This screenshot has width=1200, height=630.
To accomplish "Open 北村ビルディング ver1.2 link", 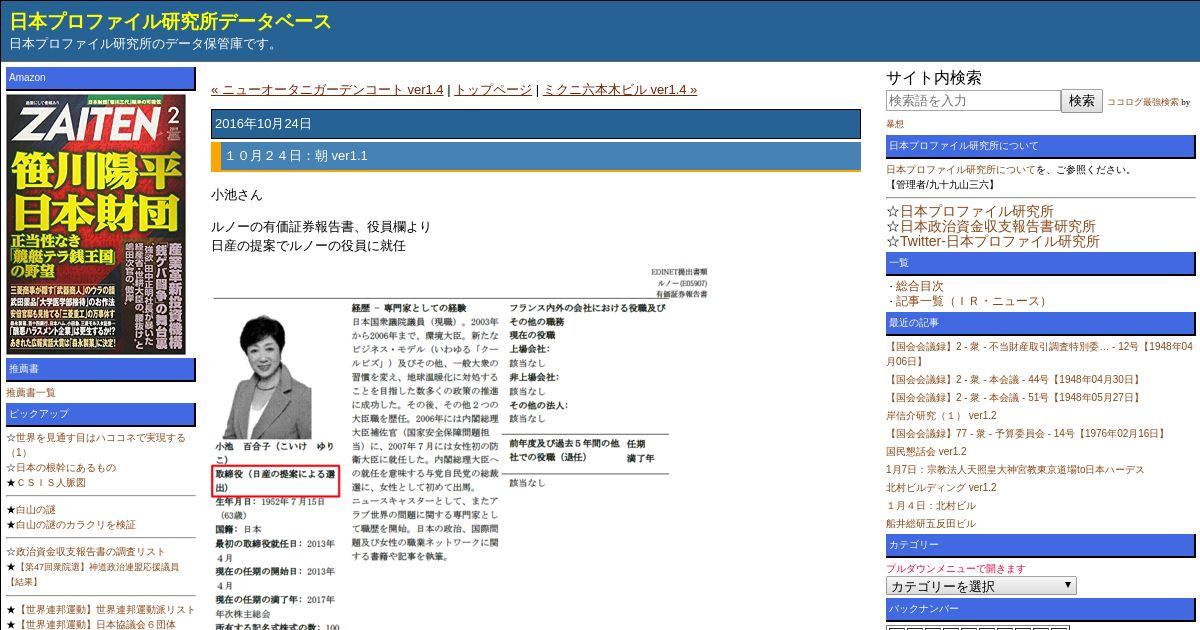I will (941, 487).
